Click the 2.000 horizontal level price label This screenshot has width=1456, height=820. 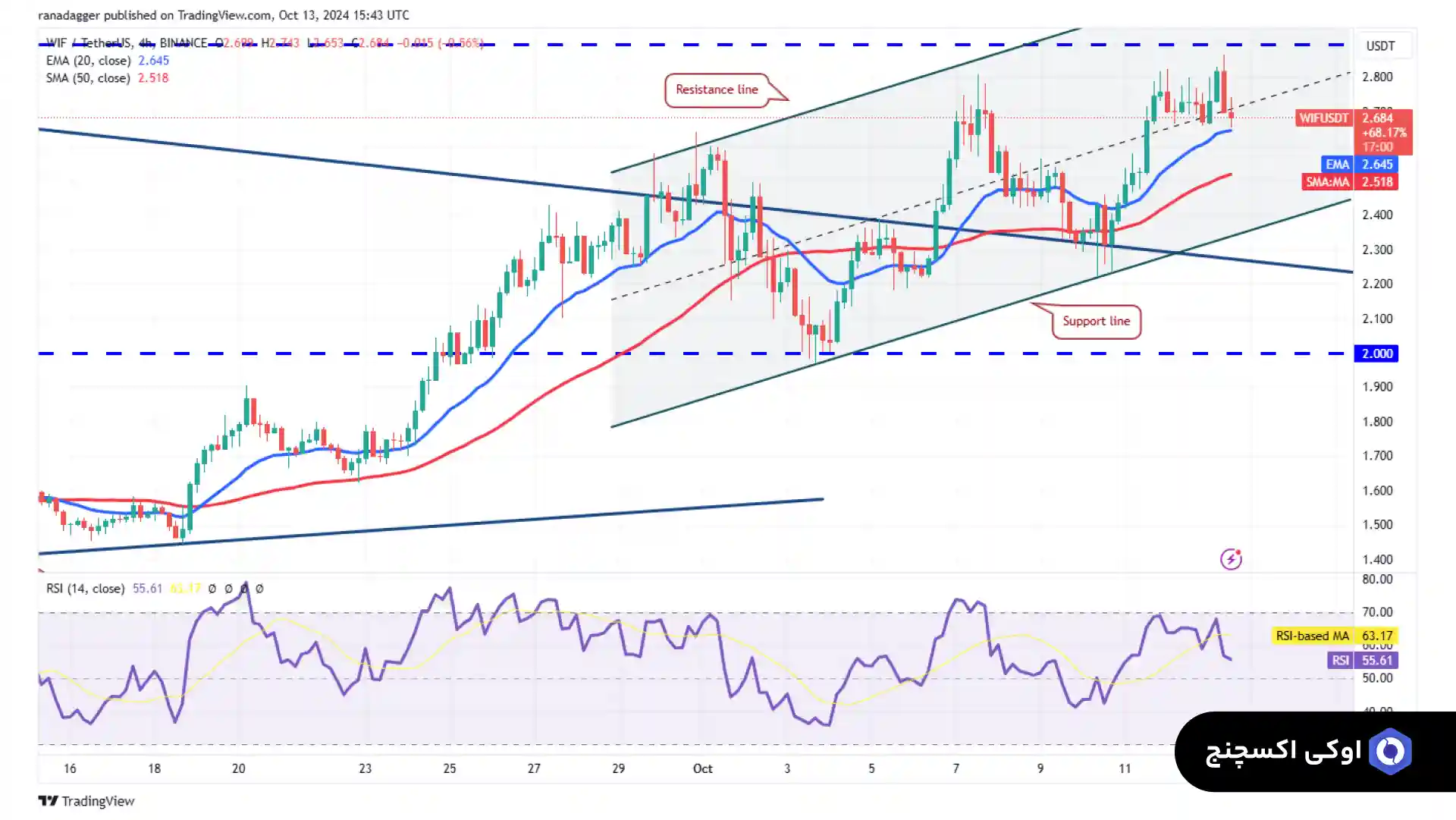tap(1376, 353)
